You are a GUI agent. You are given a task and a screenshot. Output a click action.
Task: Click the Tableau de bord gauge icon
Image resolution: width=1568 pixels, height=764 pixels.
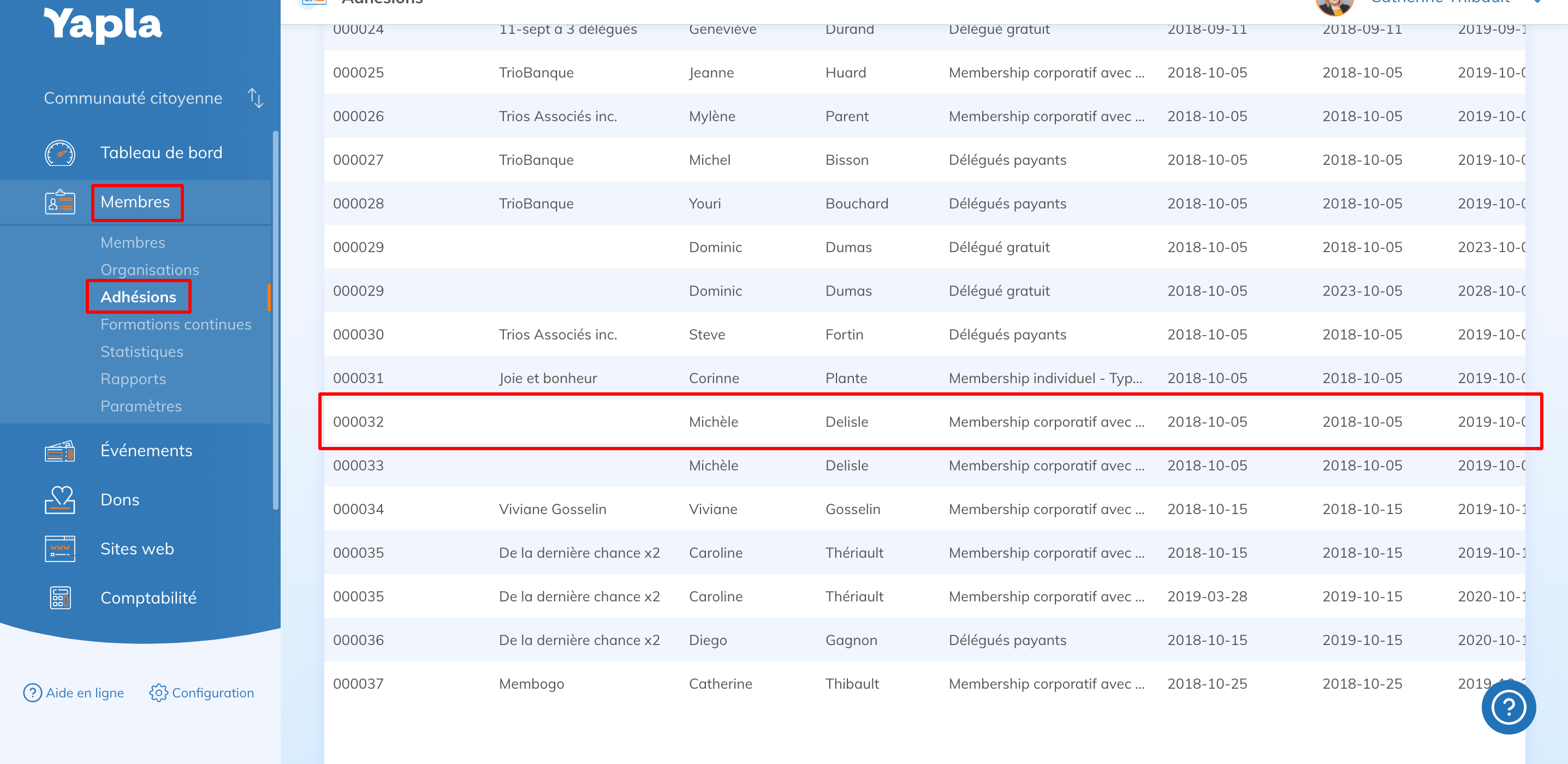(60, 153)
